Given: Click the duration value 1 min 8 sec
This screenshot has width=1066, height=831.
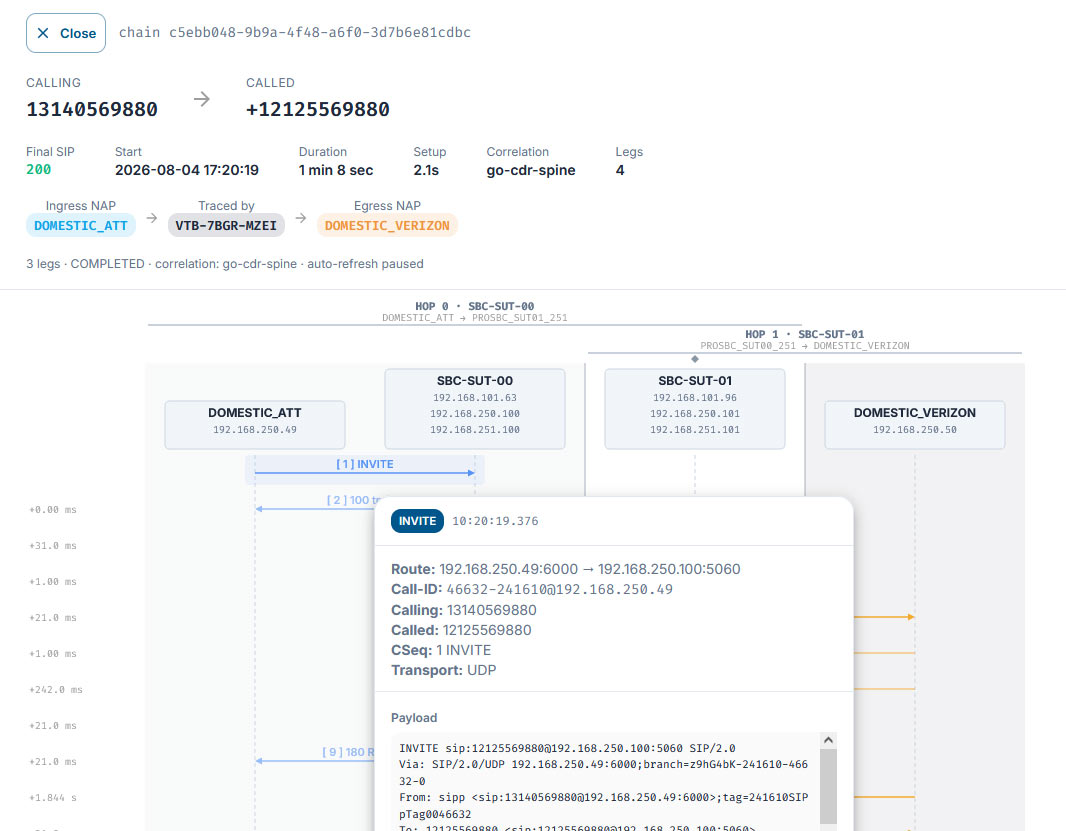Looking at the screenshot, I should tap(336, 170).
